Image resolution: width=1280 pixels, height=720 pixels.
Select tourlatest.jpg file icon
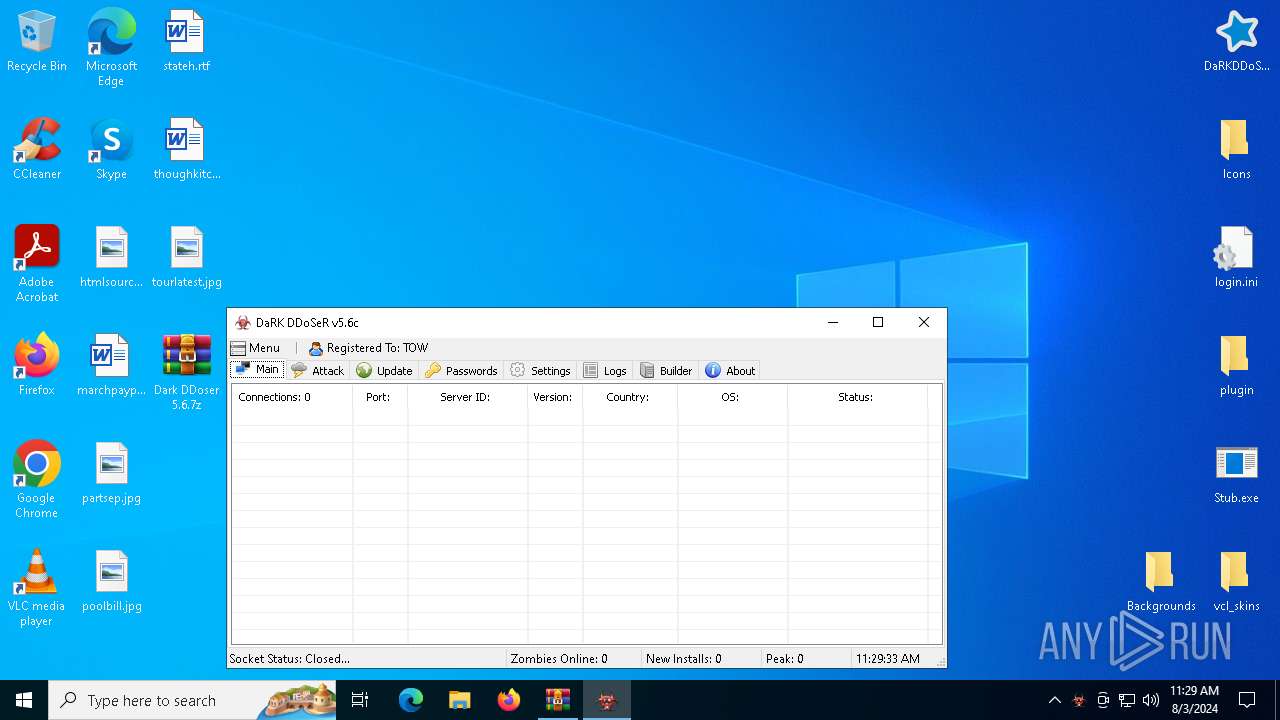(186, 258)
